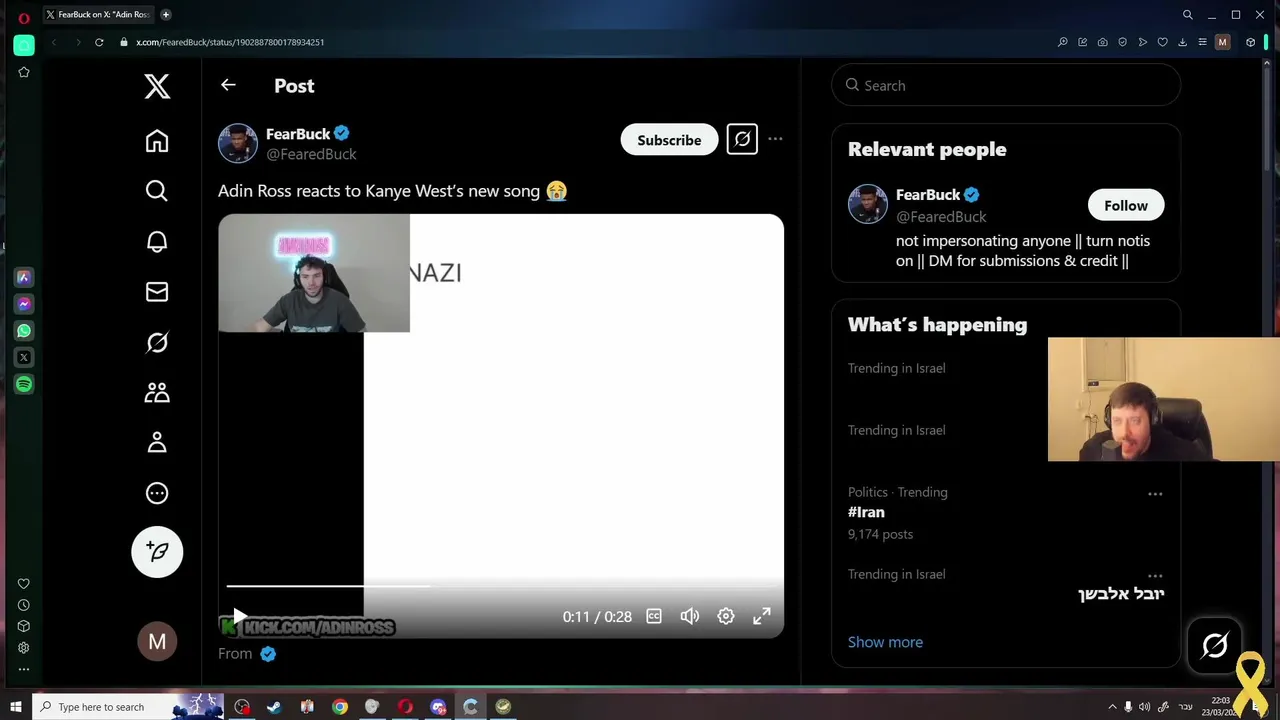This screenshot has height=720, width=1280.
Task: Open Grok icon in X sidebar
Action: coord(157,343)
